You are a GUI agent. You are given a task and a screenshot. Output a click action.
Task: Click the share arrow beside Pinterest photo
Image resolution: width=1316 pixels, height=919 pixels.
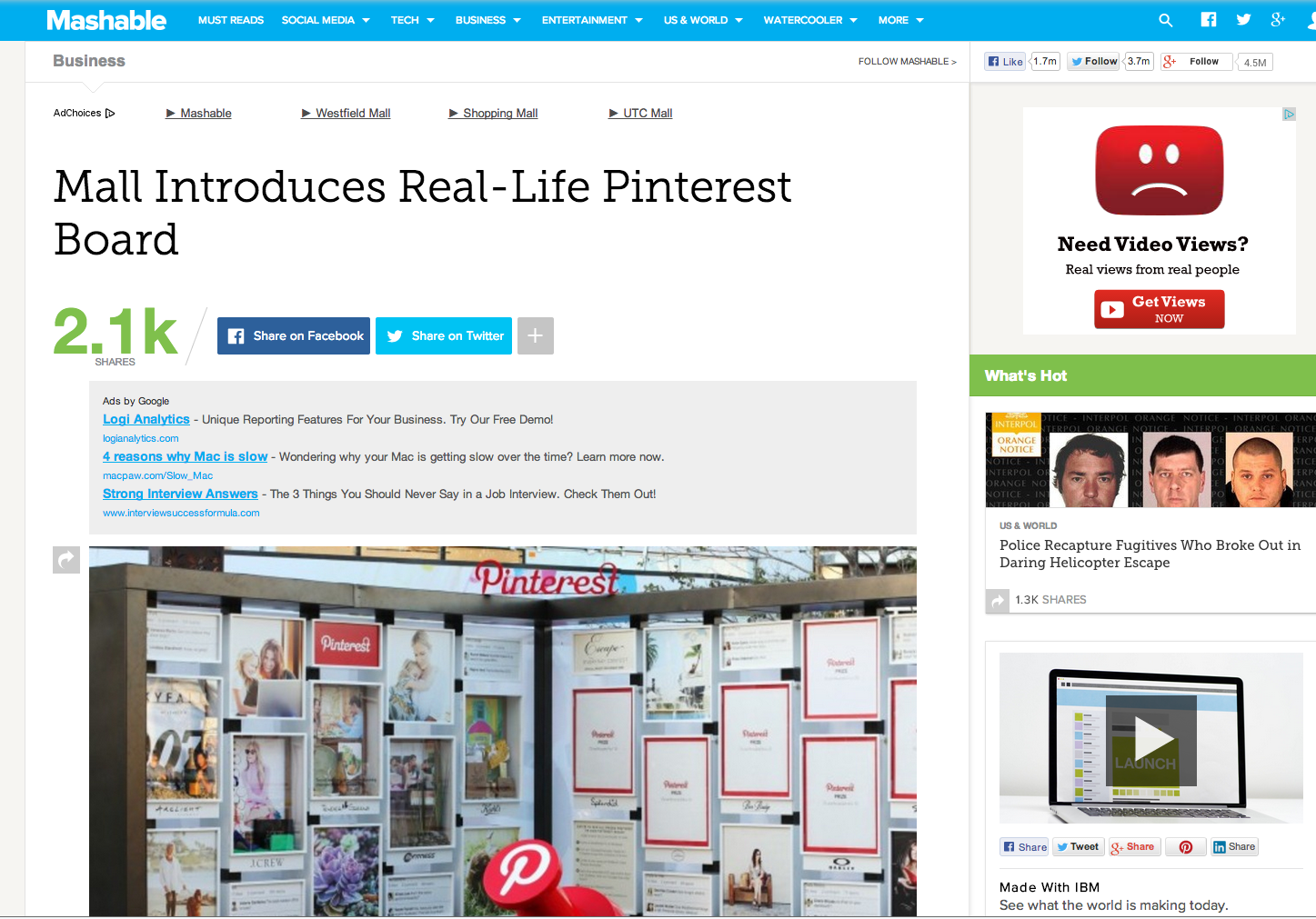66,560
